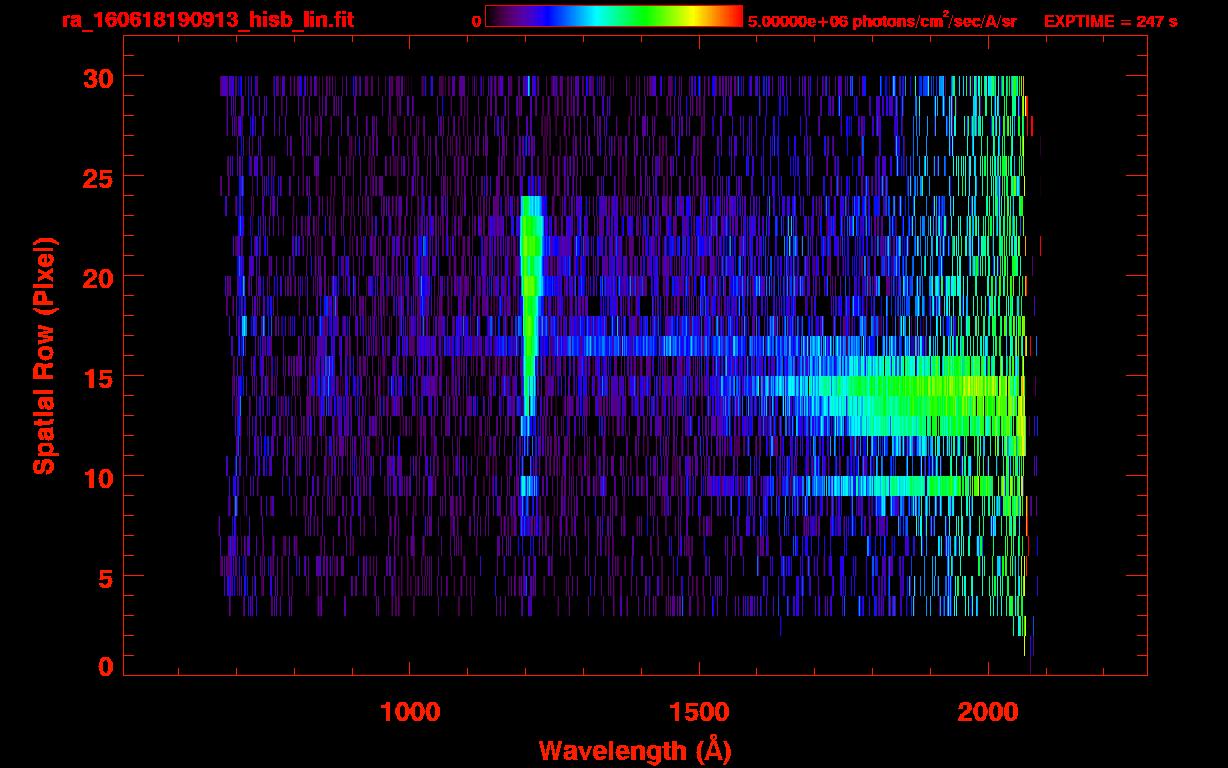
Task: Click the 1000 wavelength tick label
Action: (410, 712)
